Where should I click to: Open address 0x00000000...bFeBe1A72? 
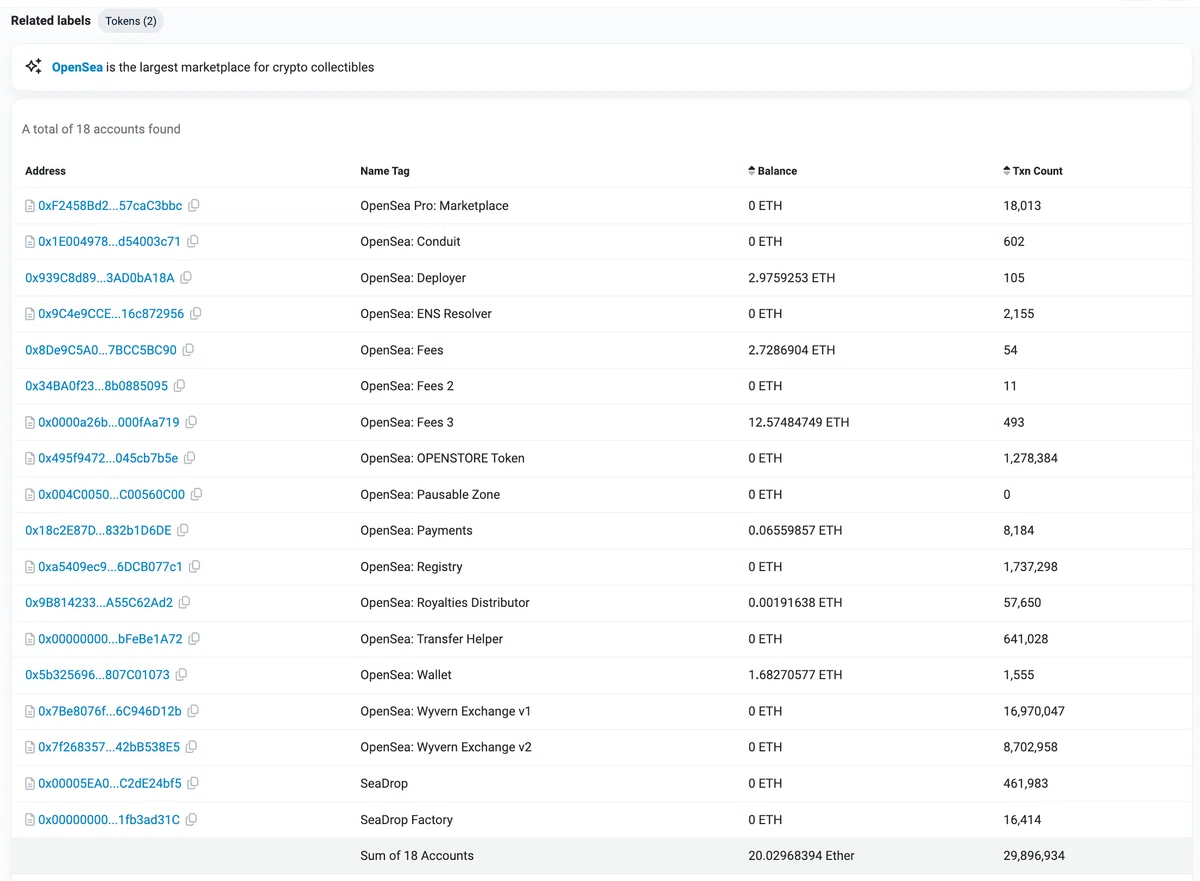click(x=110, y=639)
